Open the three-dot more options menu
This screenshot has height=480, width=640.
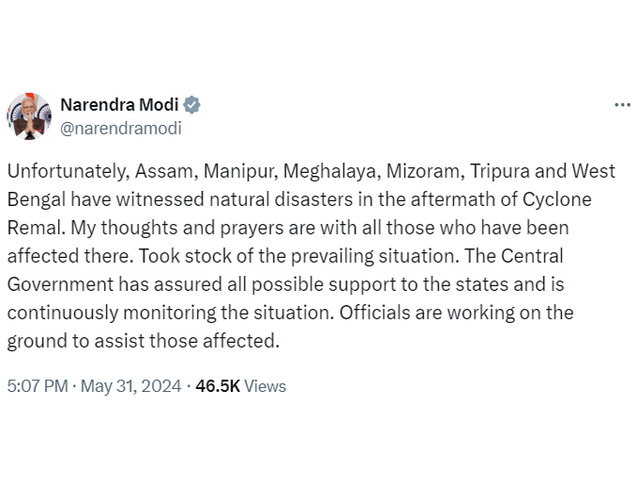coord(622,105)
